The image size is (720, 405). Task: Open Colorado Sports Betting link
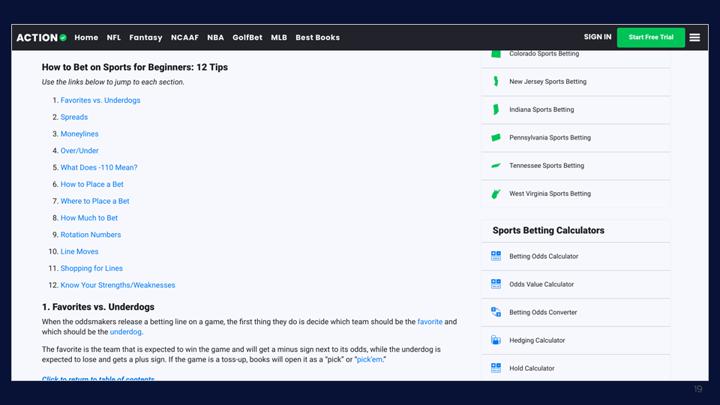pos(544,54)
